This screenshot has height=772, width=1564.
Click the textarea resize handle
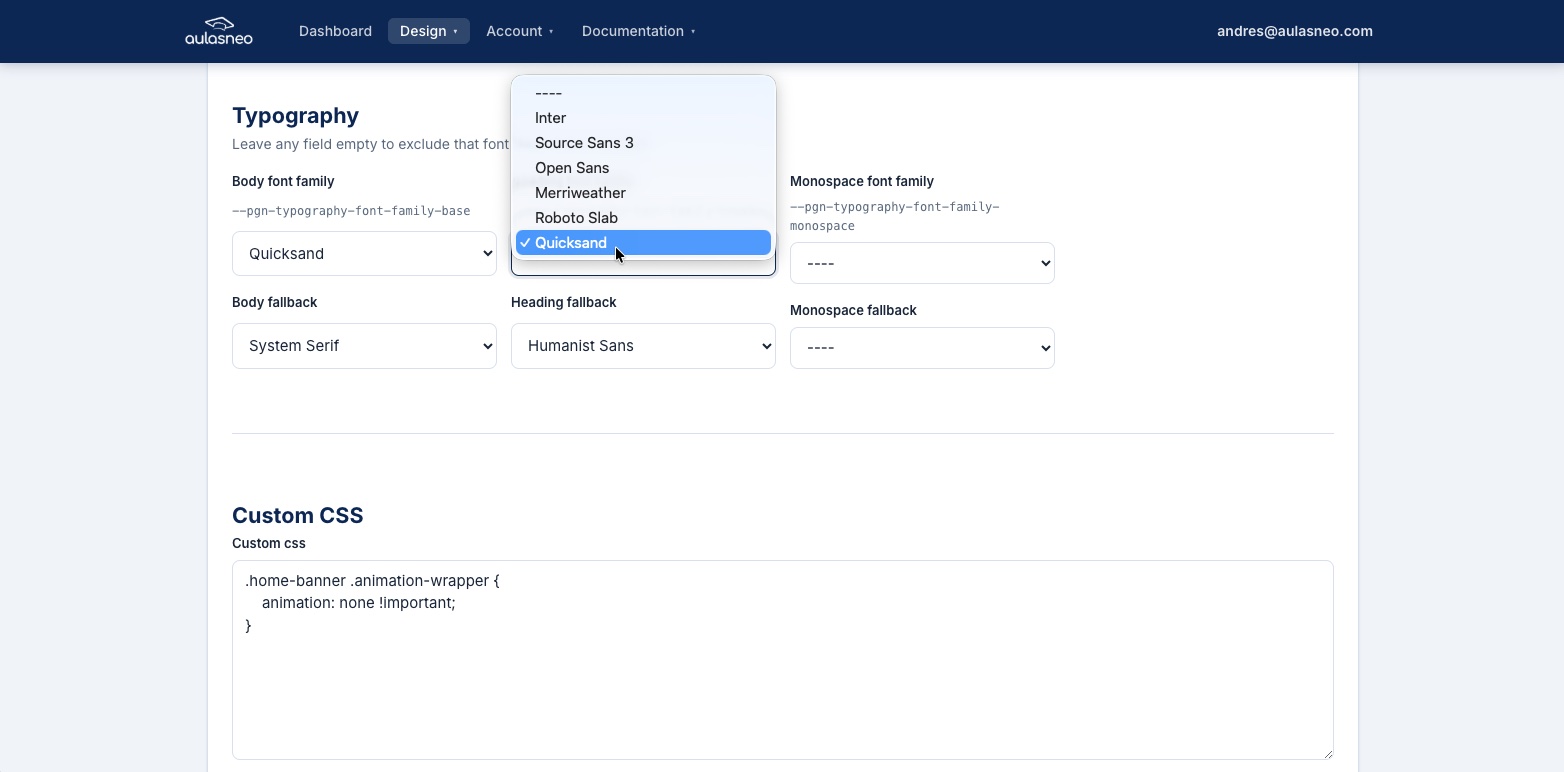coord(1327,753)
